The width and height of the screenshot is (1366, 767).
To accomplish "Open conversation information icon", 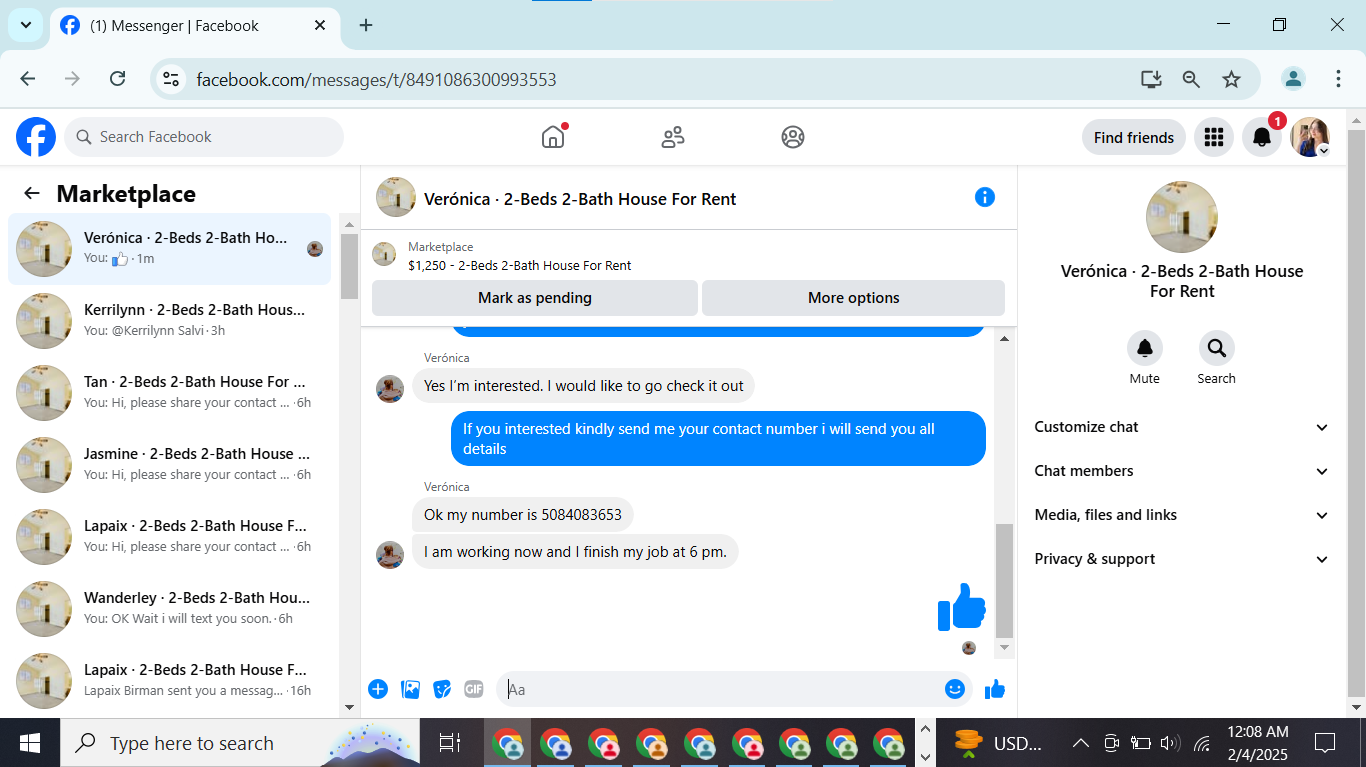I will pos(985,197).
